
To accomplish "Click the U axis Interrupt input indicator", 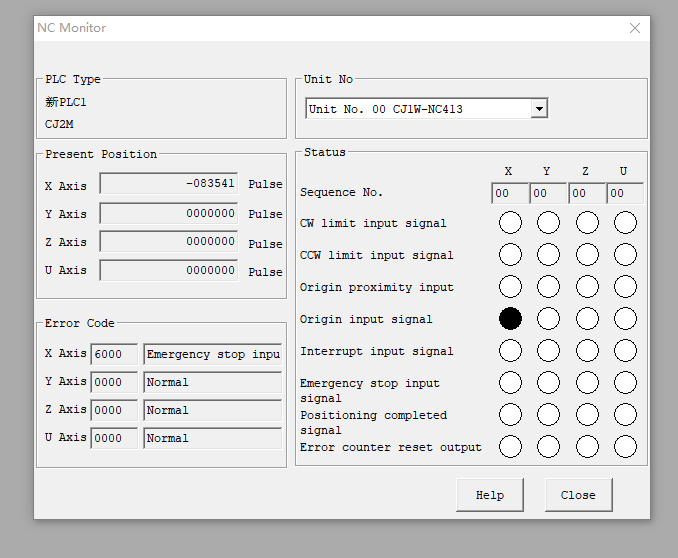I will [x=625, y=351].
